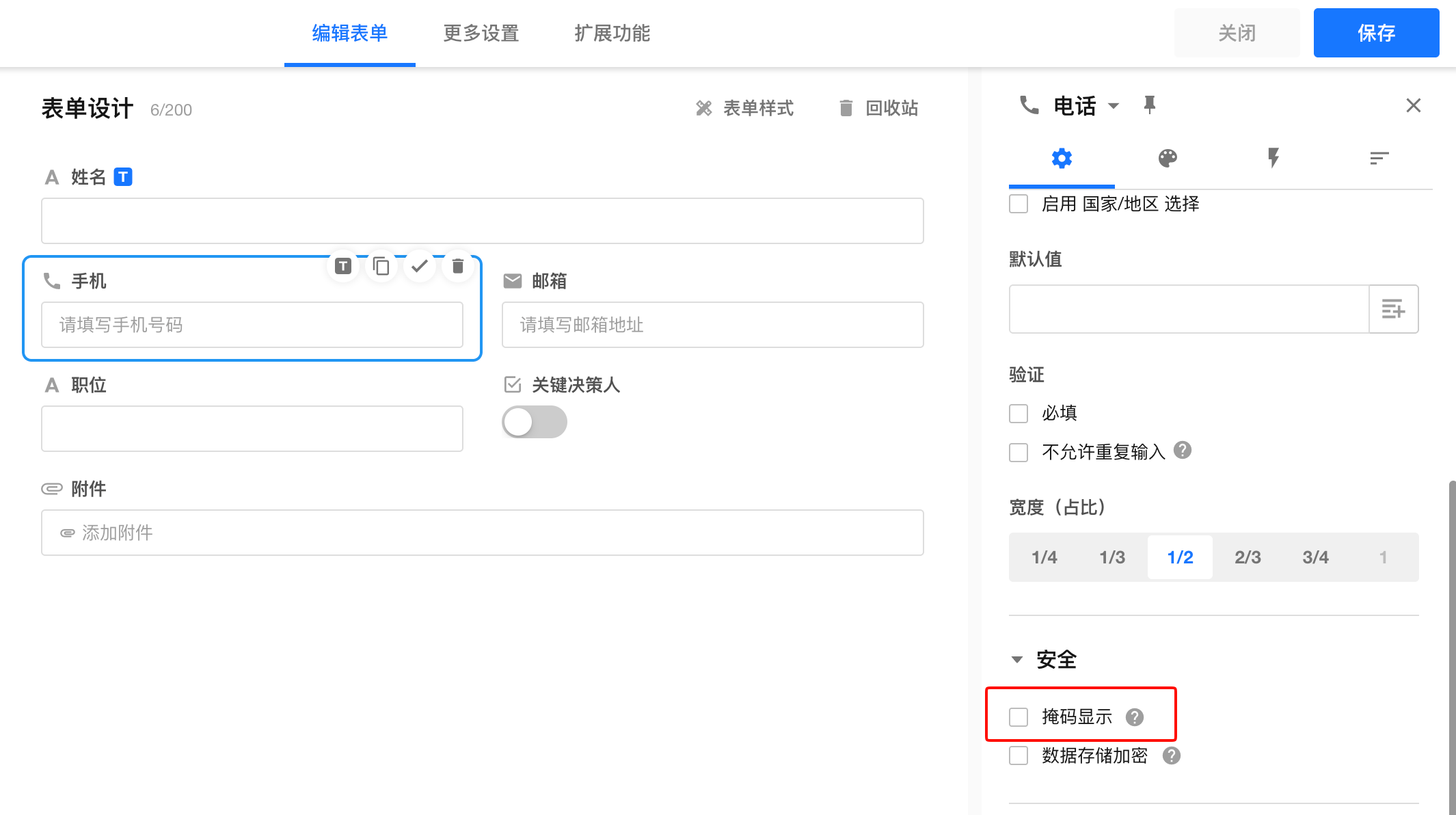This screenshot has width=1456, height=815.
Task: Delete the 手机 field with trash icon
Action: pyautogui.click(x=458, y=266)
